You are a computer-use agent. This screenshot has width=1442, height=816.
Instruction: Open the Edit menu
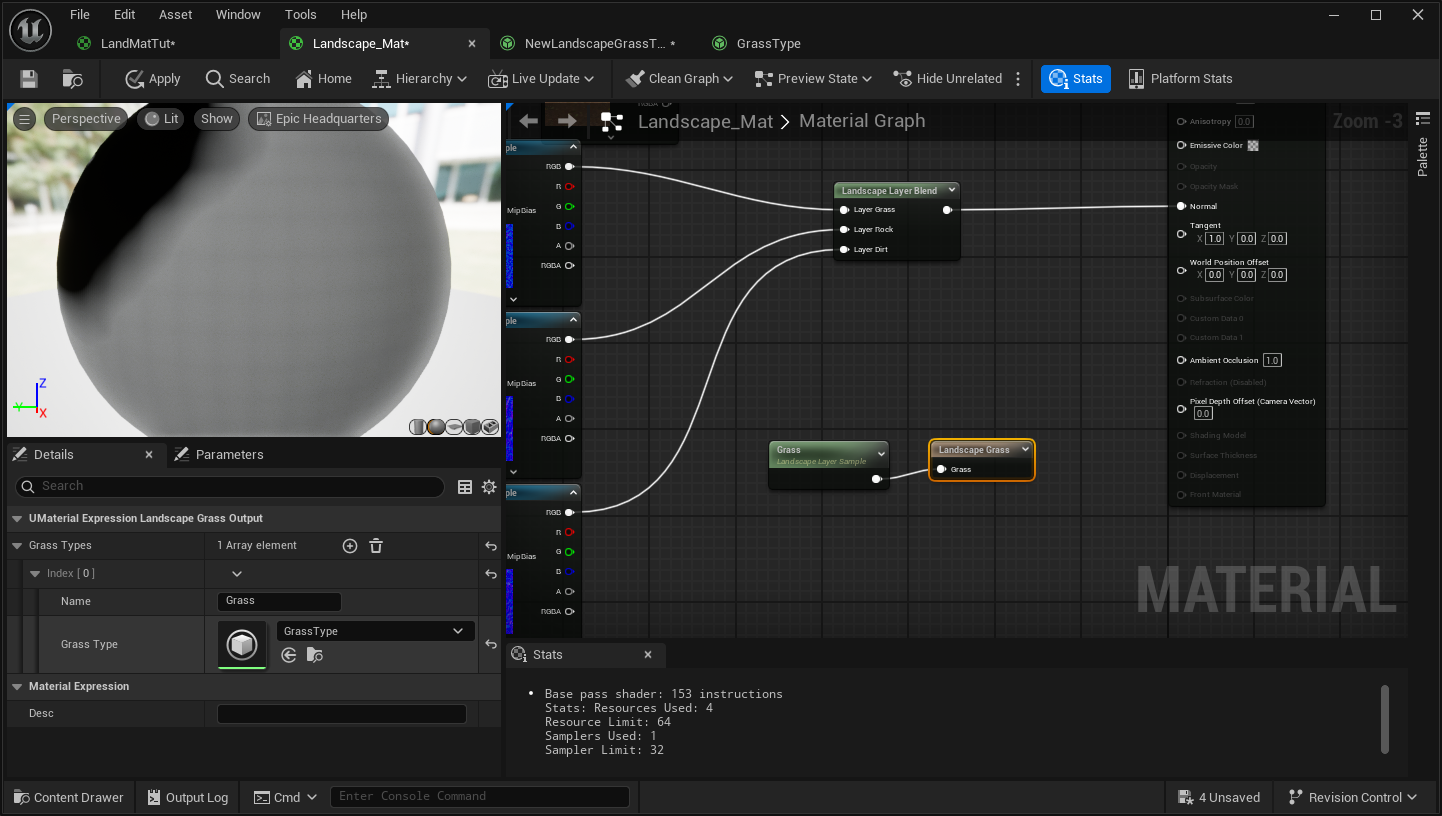pos(124,15)
